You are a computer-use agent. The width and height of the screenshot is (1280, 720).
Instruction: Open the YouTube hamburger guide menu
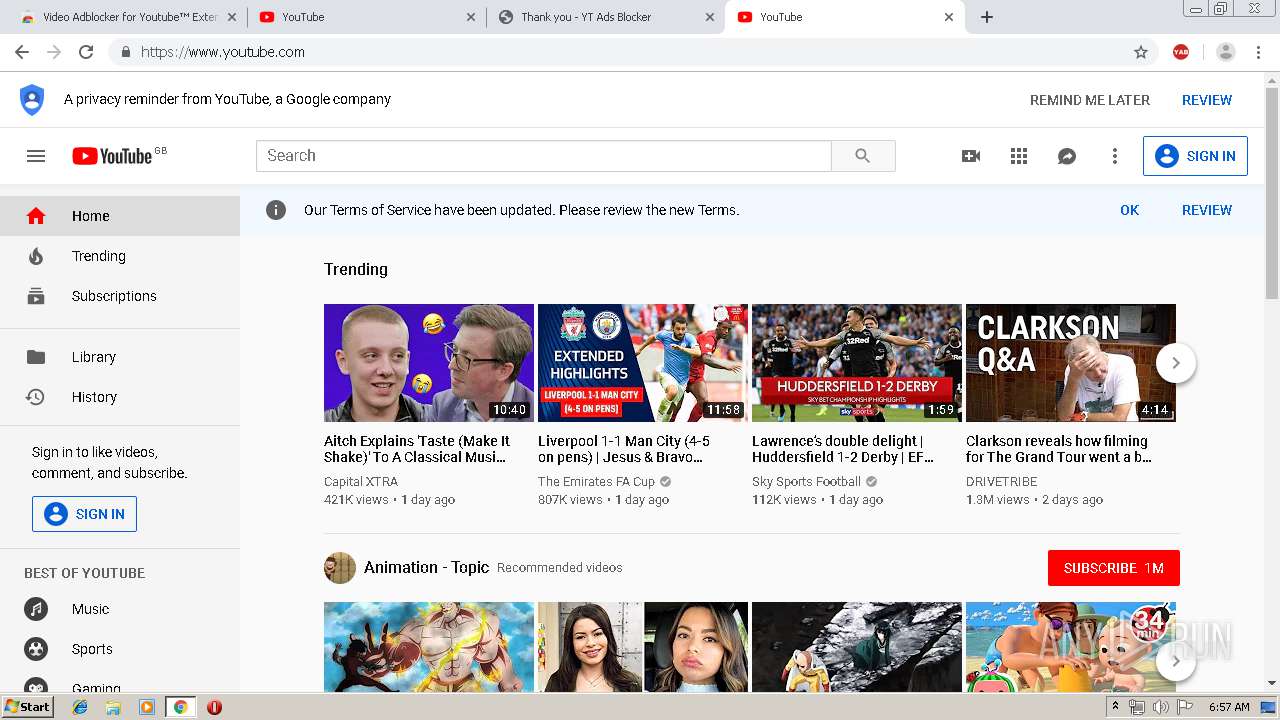coord(36,156)
